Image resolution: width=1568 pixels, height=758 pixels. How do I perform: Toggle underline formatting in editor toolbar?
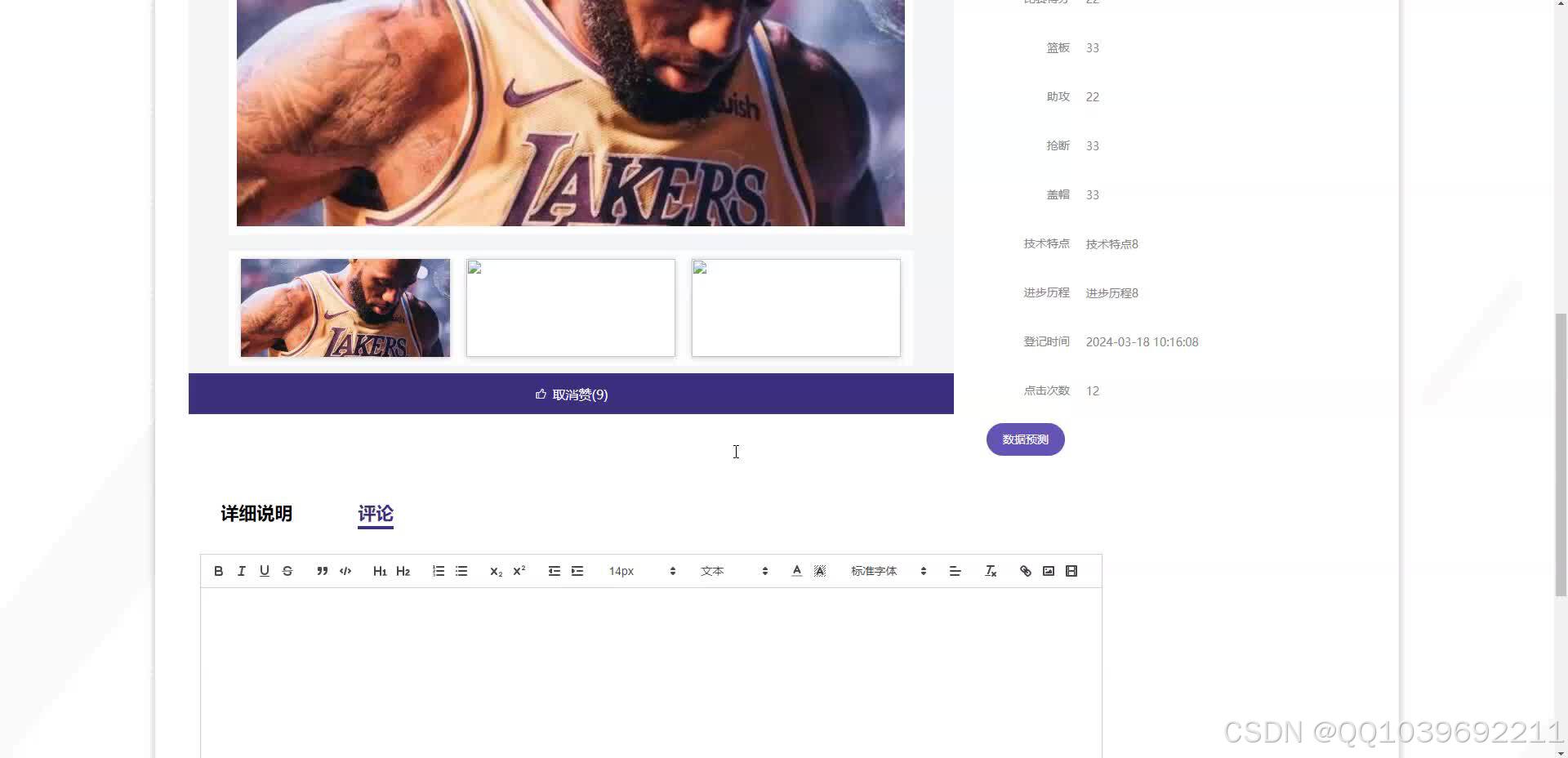[264, 571]
